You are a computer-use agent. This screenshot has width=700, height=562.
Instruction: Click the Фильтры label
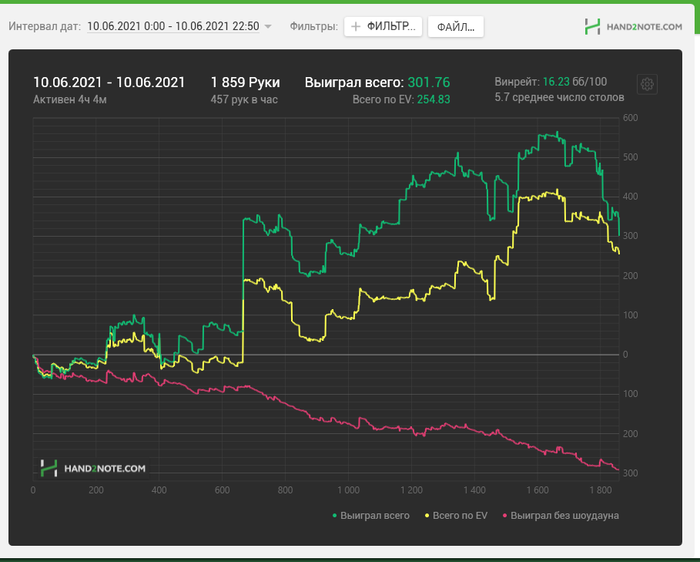(314, 26)
